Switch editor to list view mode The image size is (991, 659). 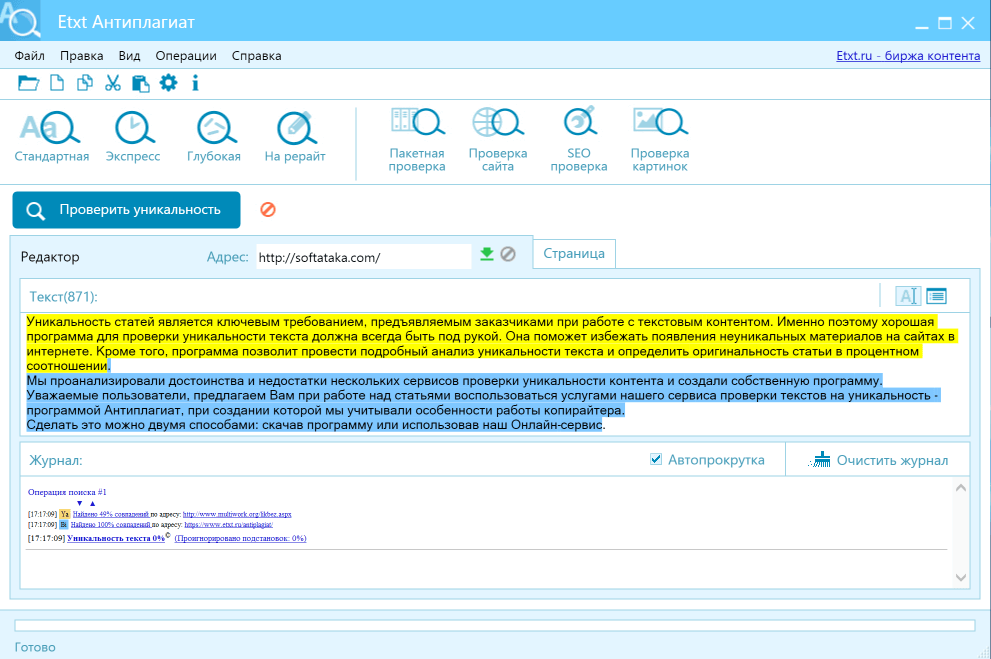tap(936, 295)
